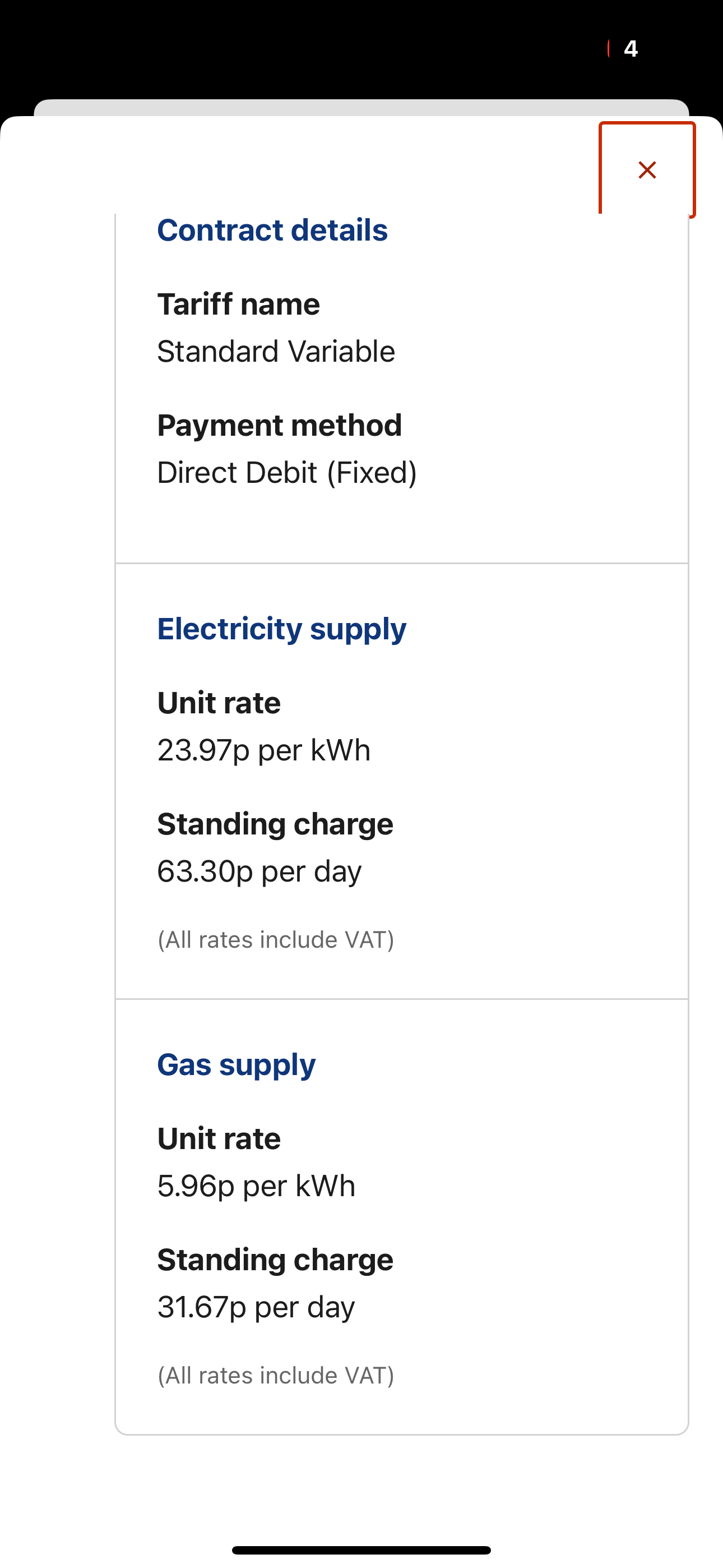Screen dimensions: 723x1568
Task: Tap the Electricity supply heading
Action: pos(282,628)
